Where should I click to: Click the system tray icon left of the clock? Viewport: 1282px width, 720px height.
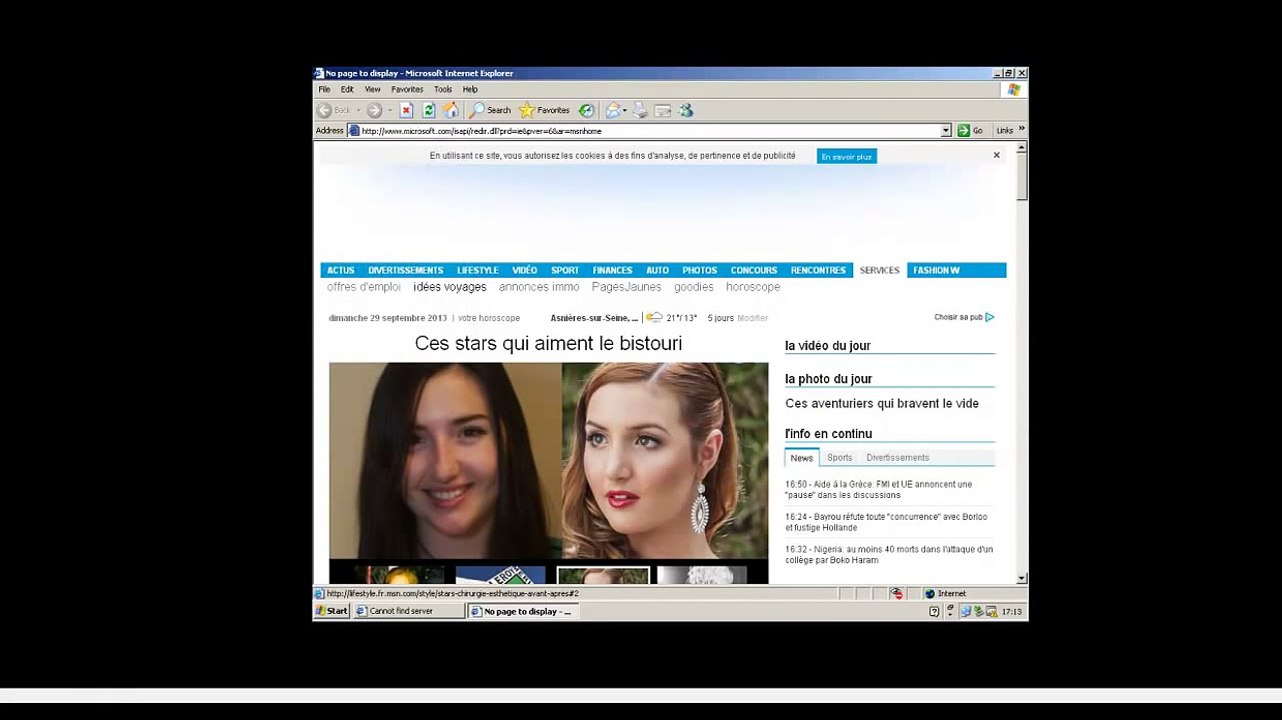tap(991, 611)
